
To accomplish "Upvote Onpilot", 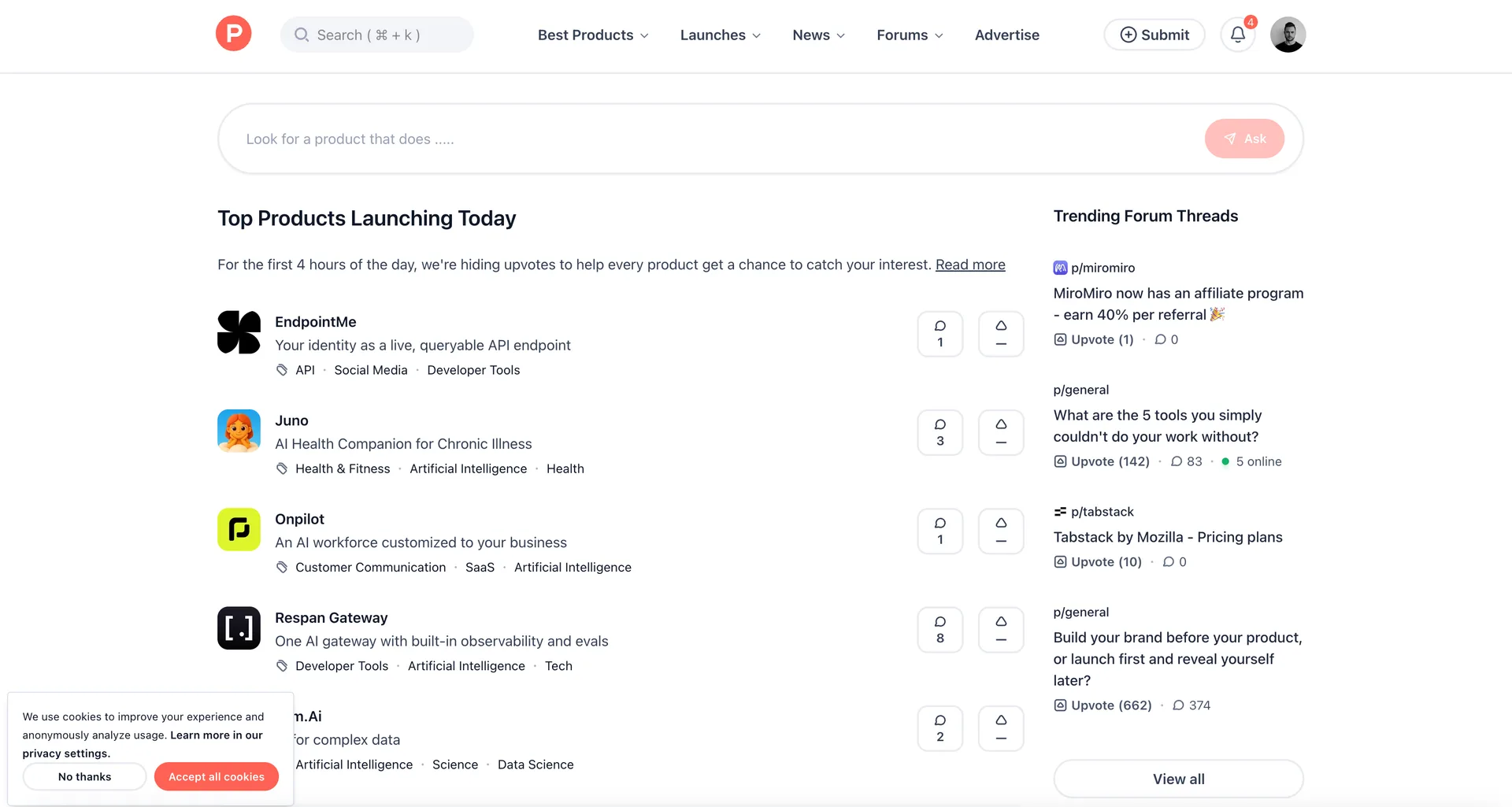I will click(1001, 531).
